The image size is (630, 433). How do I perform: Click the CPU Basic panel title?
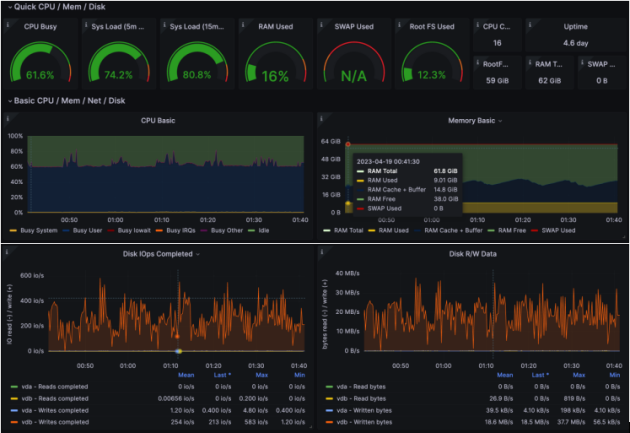pyautogui.click(x=159, y=120)
